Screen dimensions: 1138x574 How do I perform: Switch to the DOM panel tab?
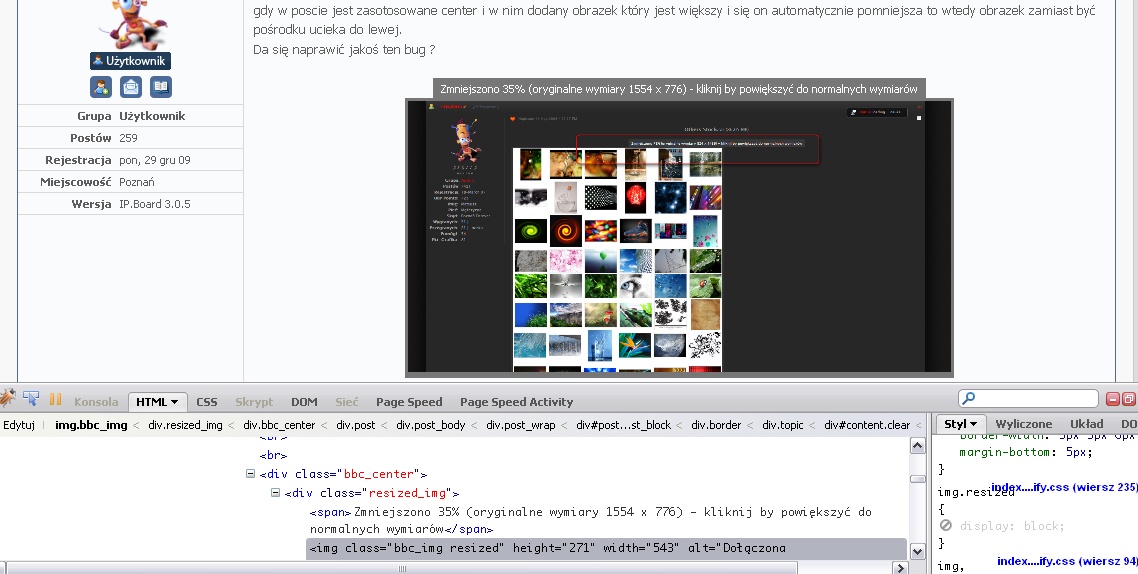click(x=304, y=402)
